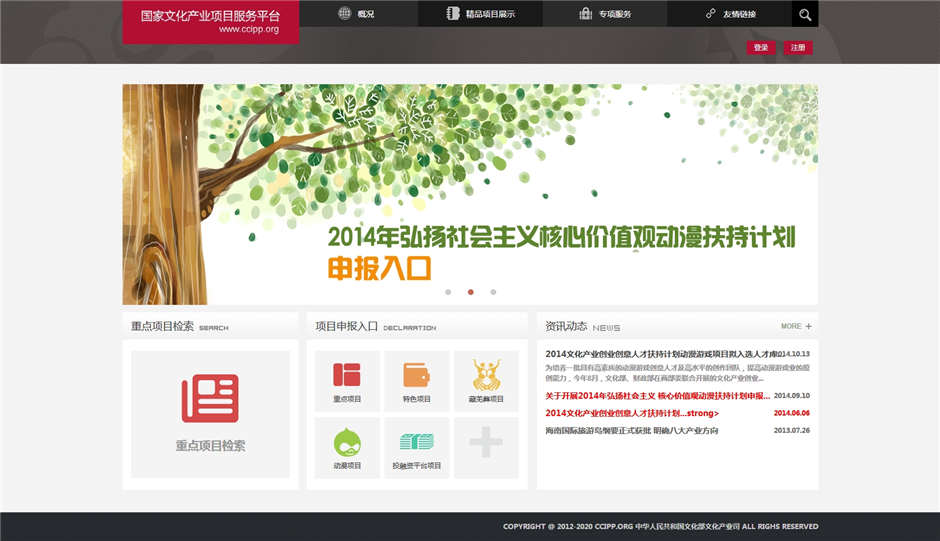Select the third carousel indicator dot
Screen dimensions: 940x541
(x=493, y=292)
